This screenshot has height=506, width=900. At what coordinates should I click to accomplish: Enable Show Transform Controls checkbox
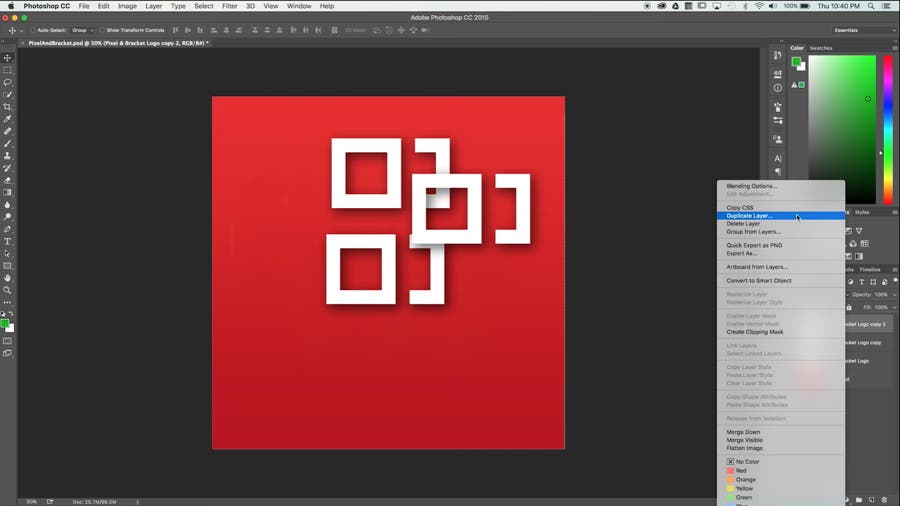(102, 30)
